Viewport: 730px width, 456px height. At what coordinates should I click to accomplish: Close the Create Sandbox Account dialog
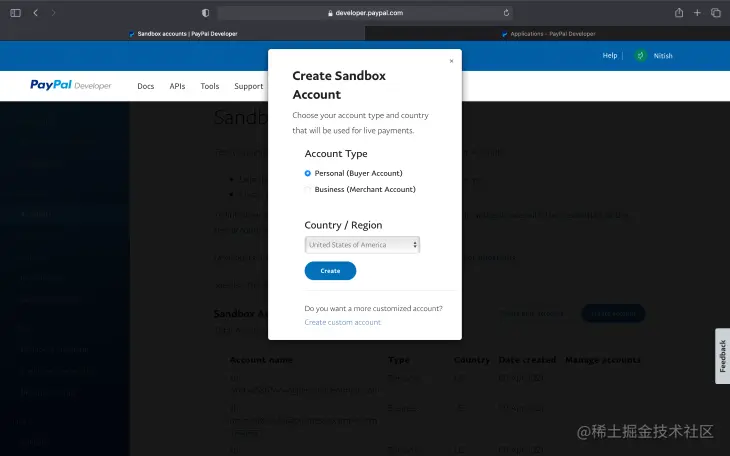pos(451,61)
